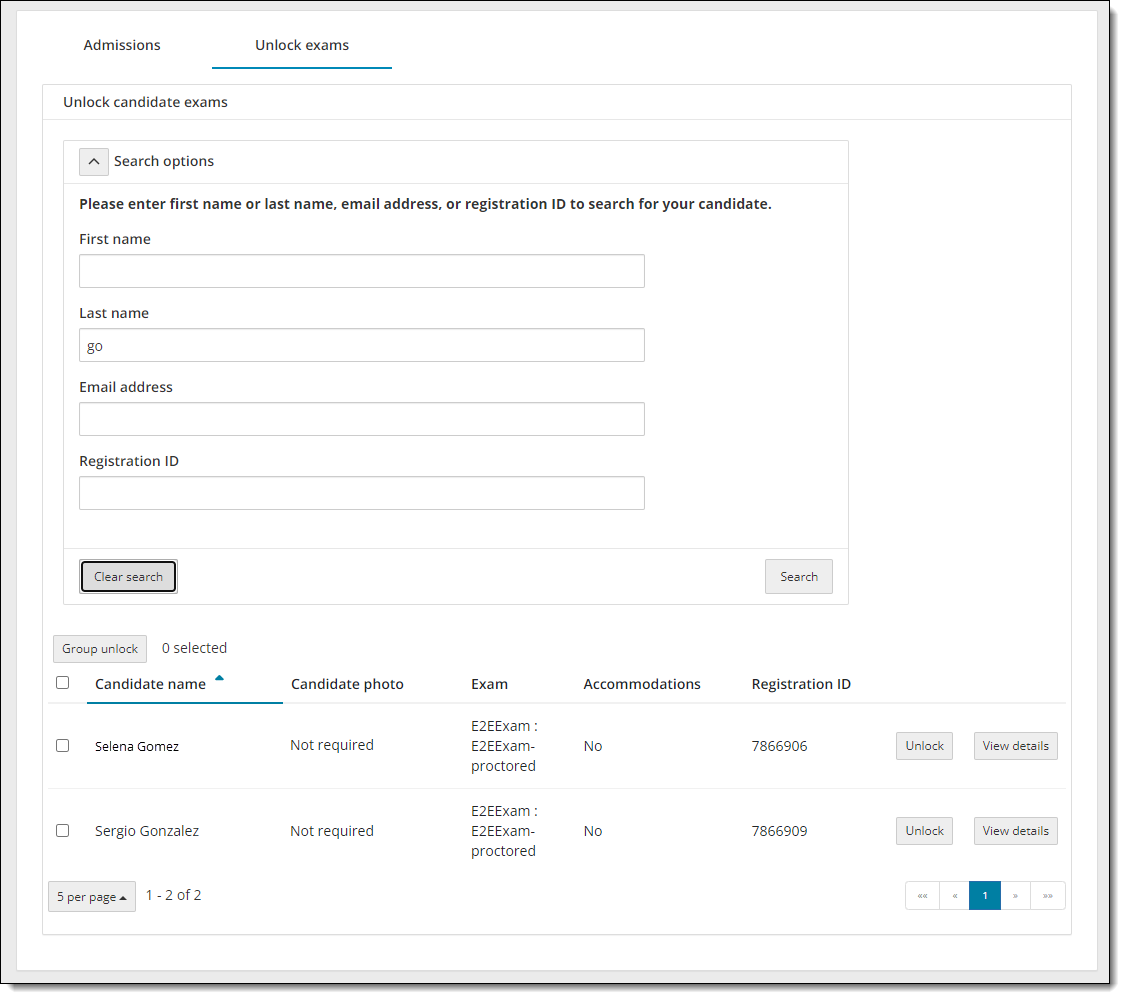Select the checkbox for Selena Gomez

(x=63, y=746)
